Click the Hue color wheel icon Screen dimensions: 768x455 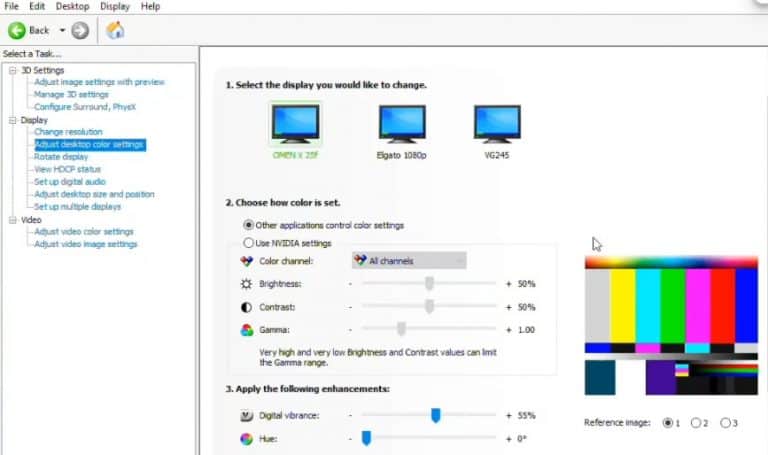coord(247,438)
